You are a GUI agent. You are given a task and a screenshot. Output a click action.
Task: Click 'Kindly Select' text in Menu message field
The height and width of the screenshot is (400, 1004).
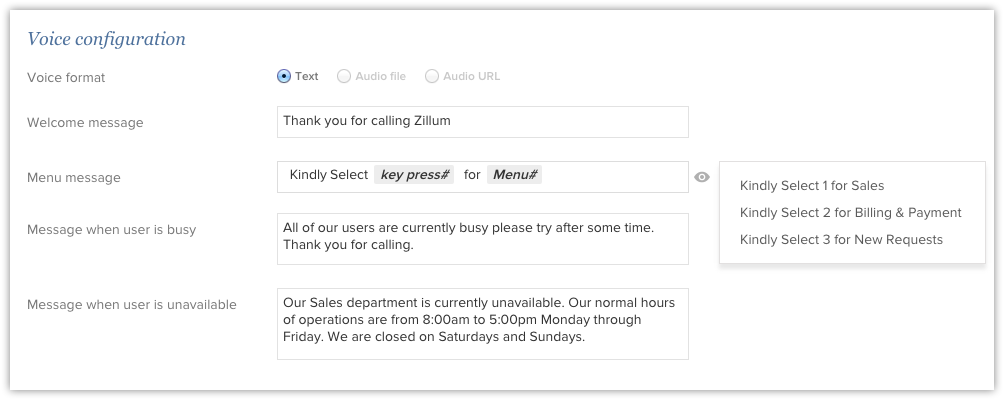pos(328,175)
